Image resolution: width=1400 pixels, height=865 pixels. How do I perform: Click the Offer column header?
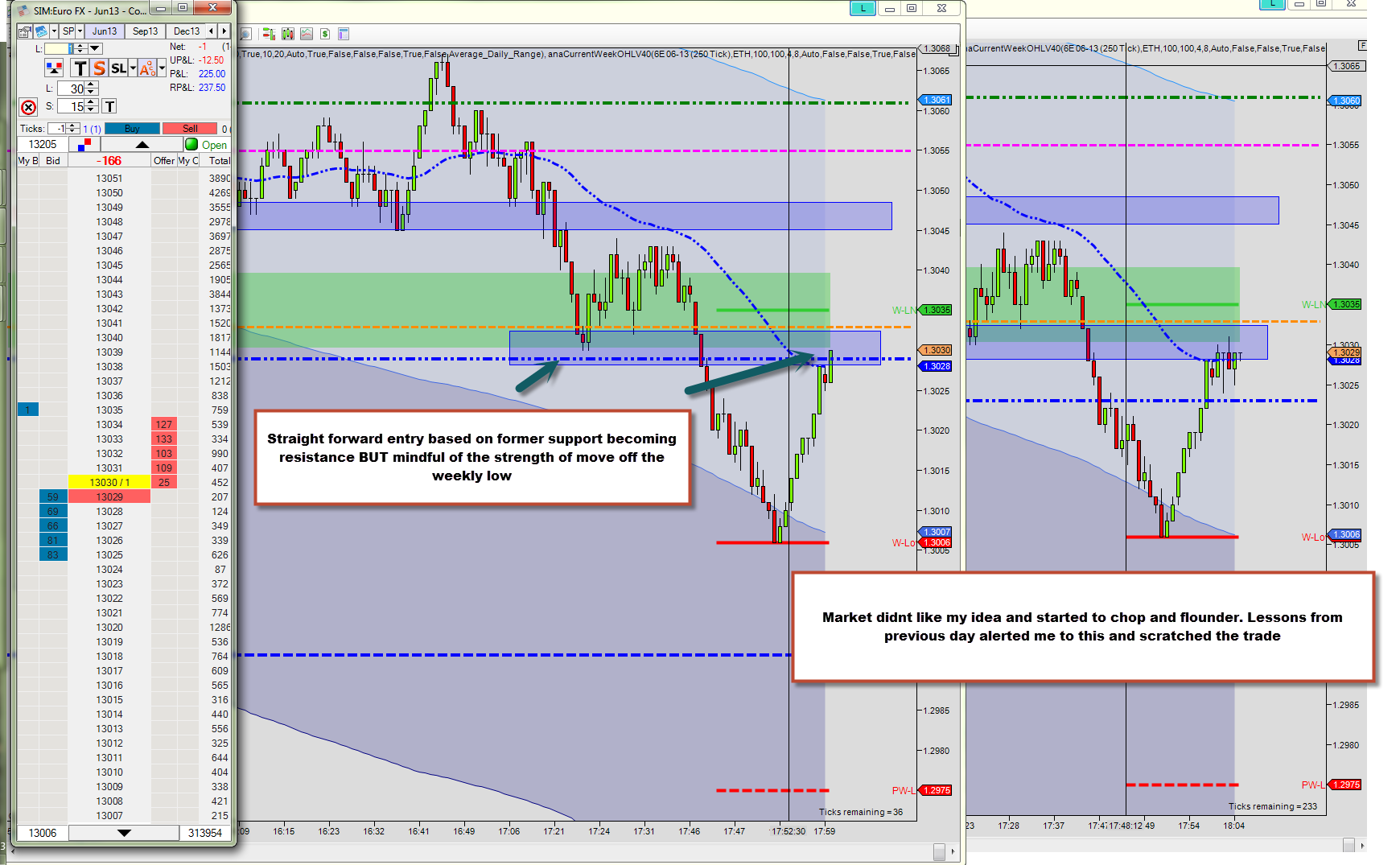pyautogui.click(x=164, y=161)
